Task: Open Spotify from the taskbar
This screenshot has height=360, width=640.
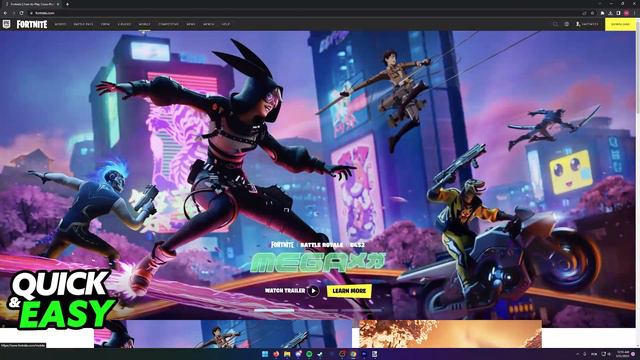Action: [x=309, y=354]
